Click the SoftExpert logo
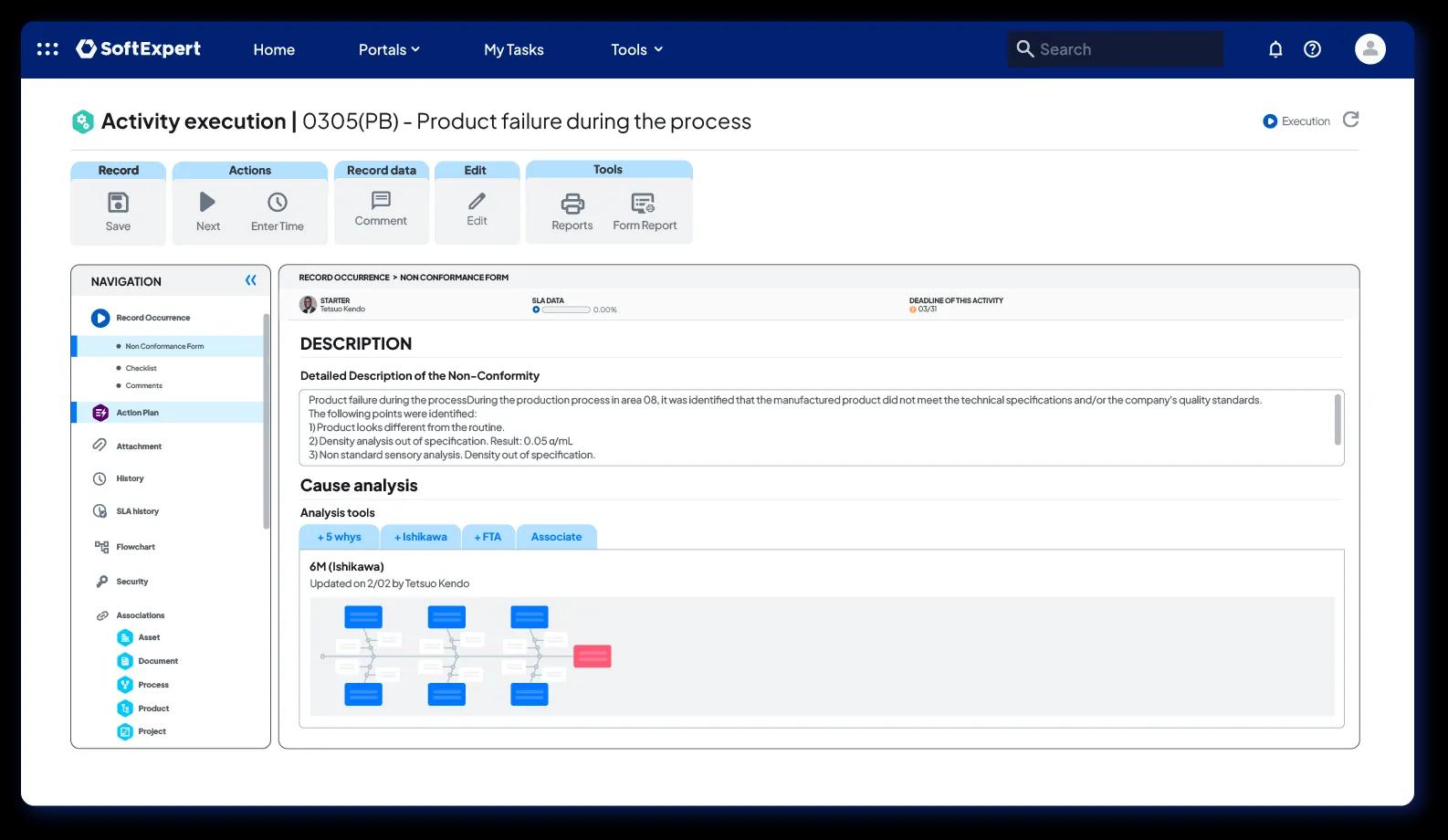The width and height of the screenshot is (1448, 840). tap(139, 48)
